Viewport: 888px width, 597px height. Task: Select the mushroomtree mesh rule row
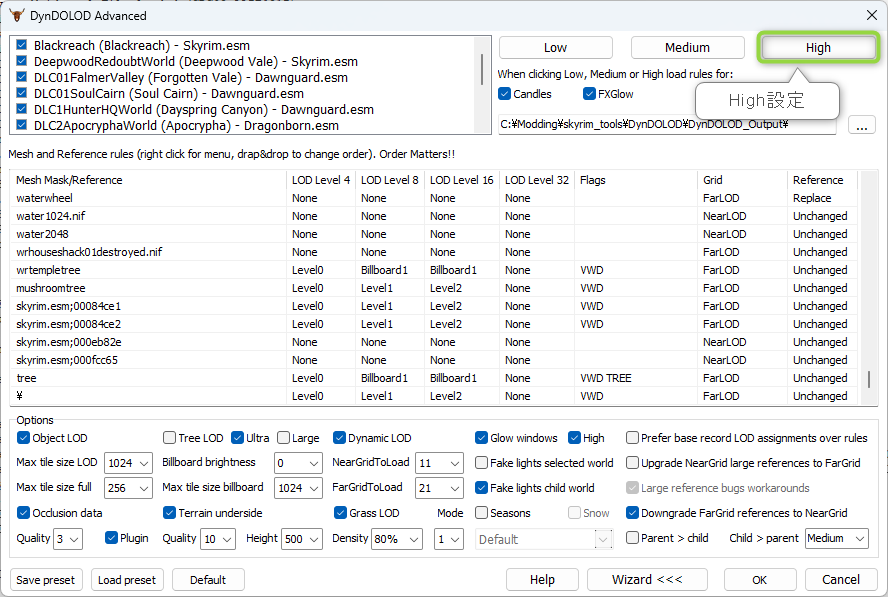pyautogui.click(x=436, y=288)
